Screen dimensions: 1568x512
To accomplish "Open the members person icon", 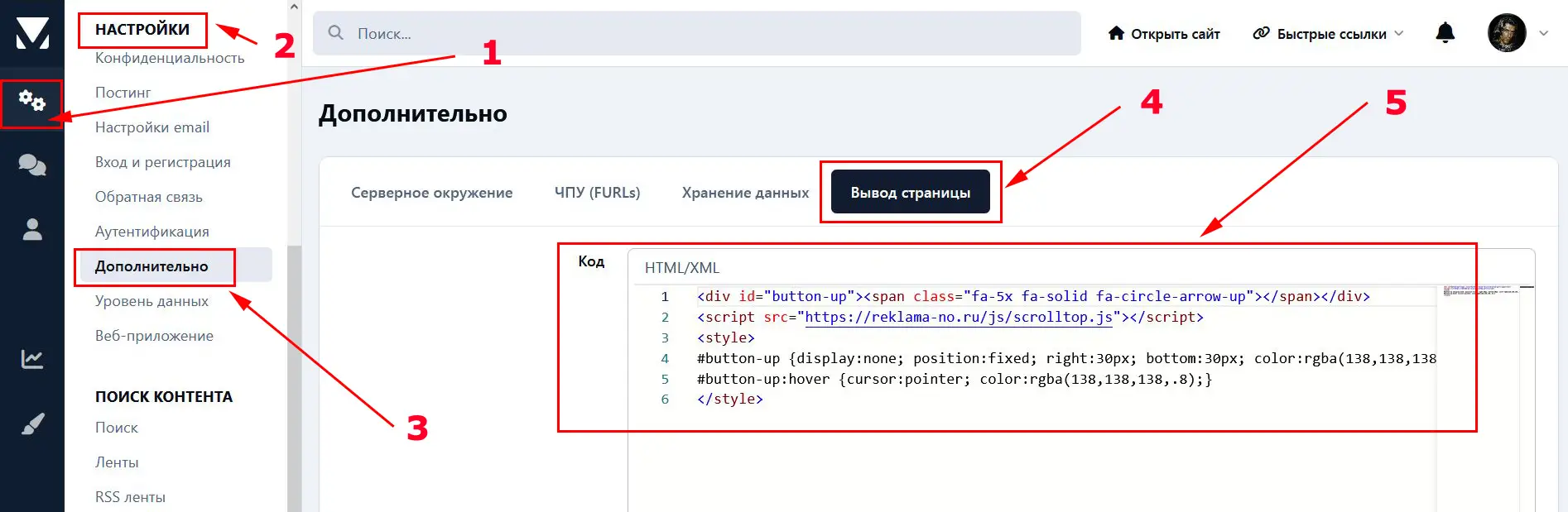I will (x=32, y=229).
